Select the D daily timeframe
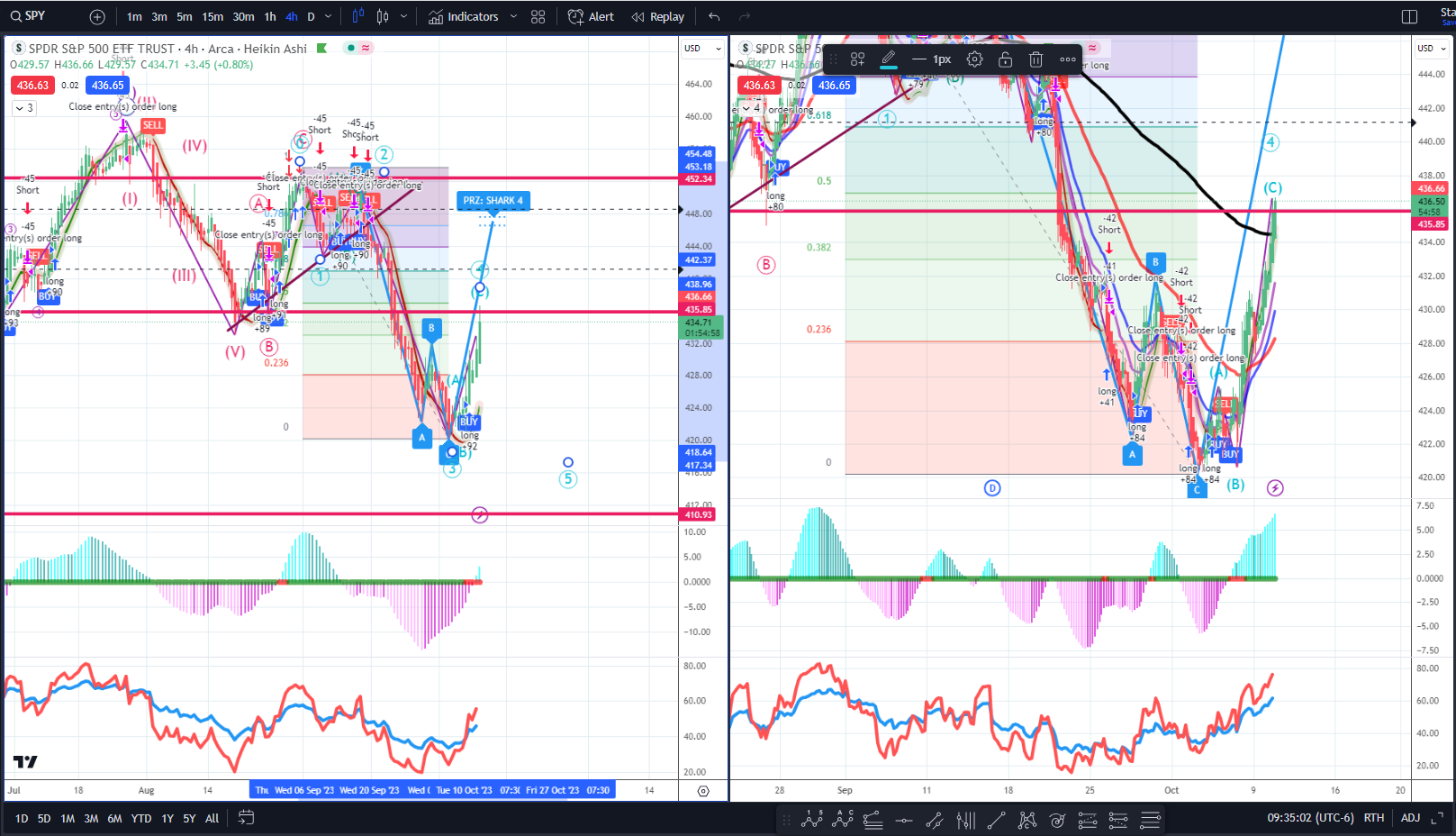Screen dimensions: 1456x836 311,16
